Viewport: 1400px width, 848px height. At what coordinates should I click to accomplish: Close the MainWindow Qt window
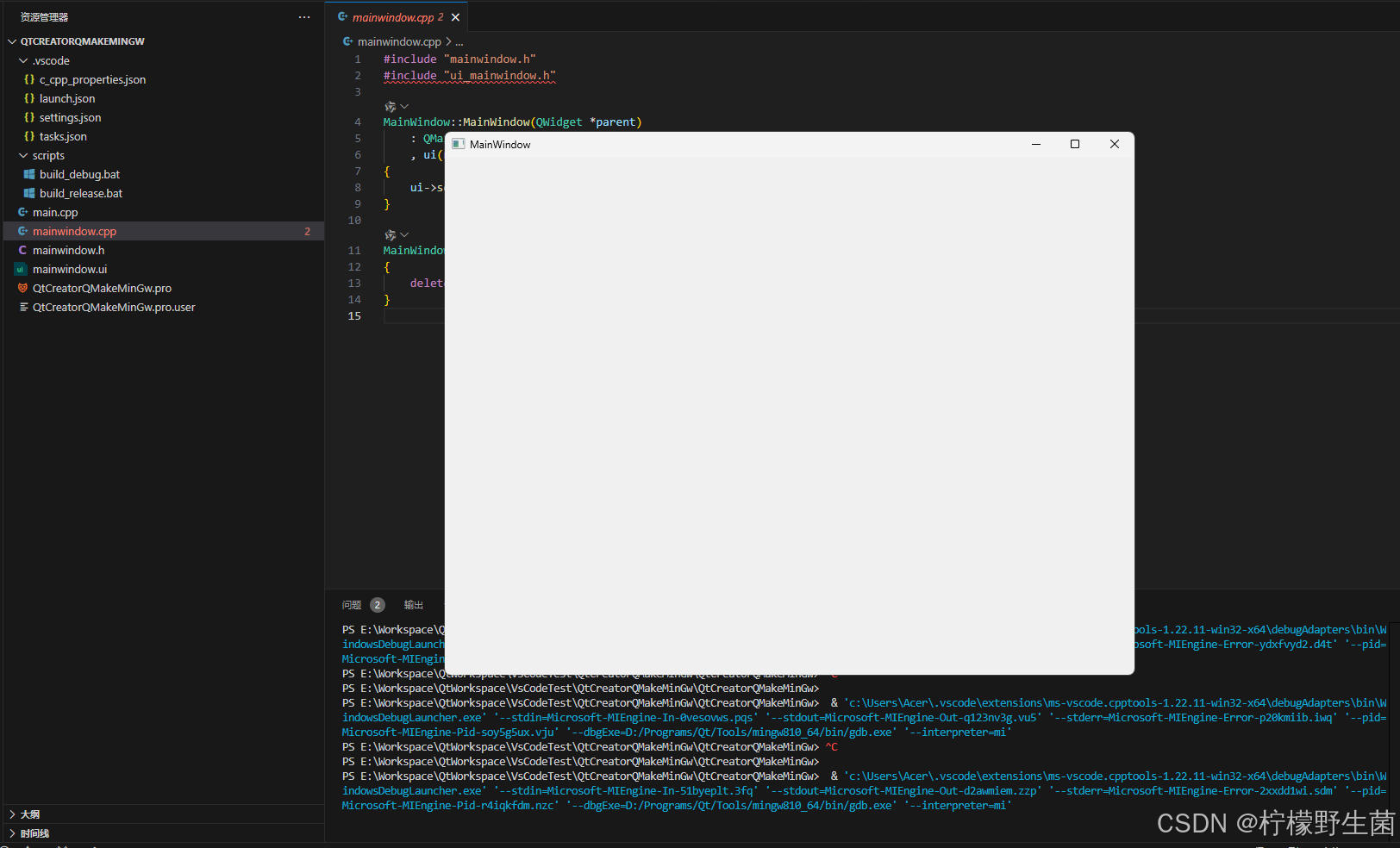(x=1115, y=144)
